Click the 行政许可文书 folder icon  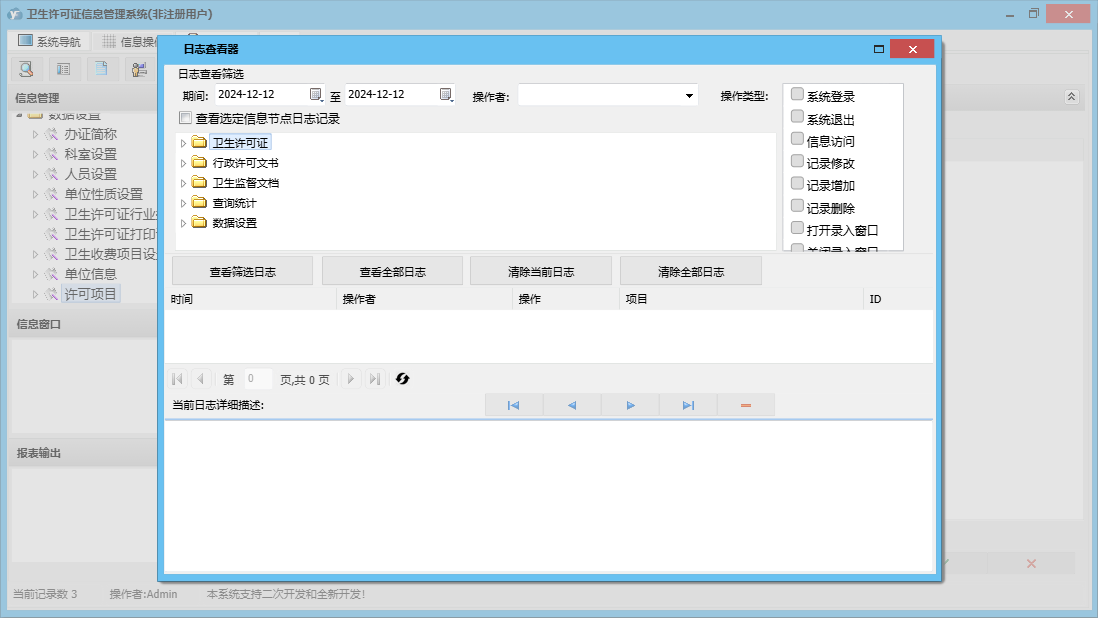coord(200,162)
